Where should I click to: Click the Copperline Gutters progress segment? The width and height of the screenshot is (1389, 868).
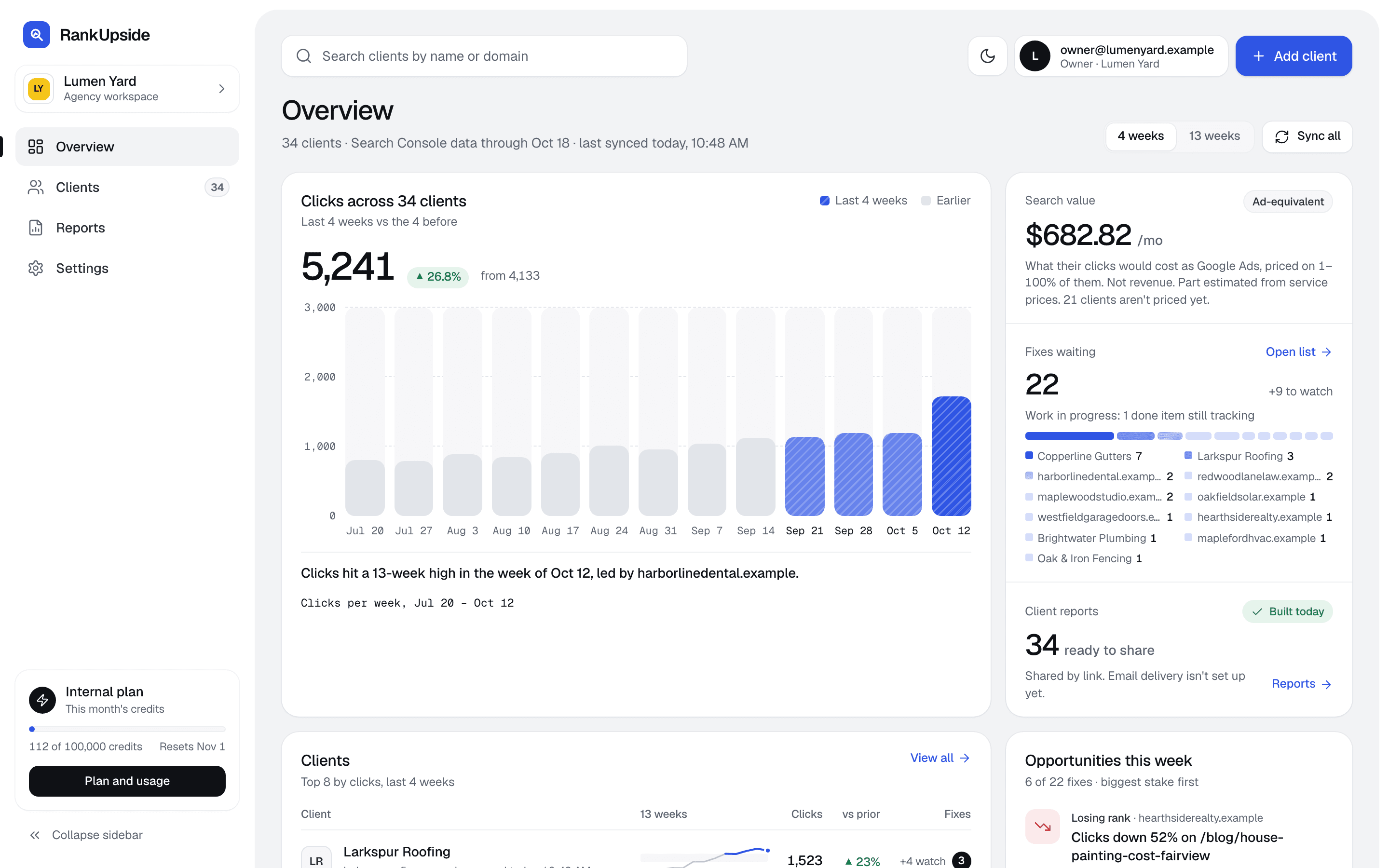tap(1069, 436)
